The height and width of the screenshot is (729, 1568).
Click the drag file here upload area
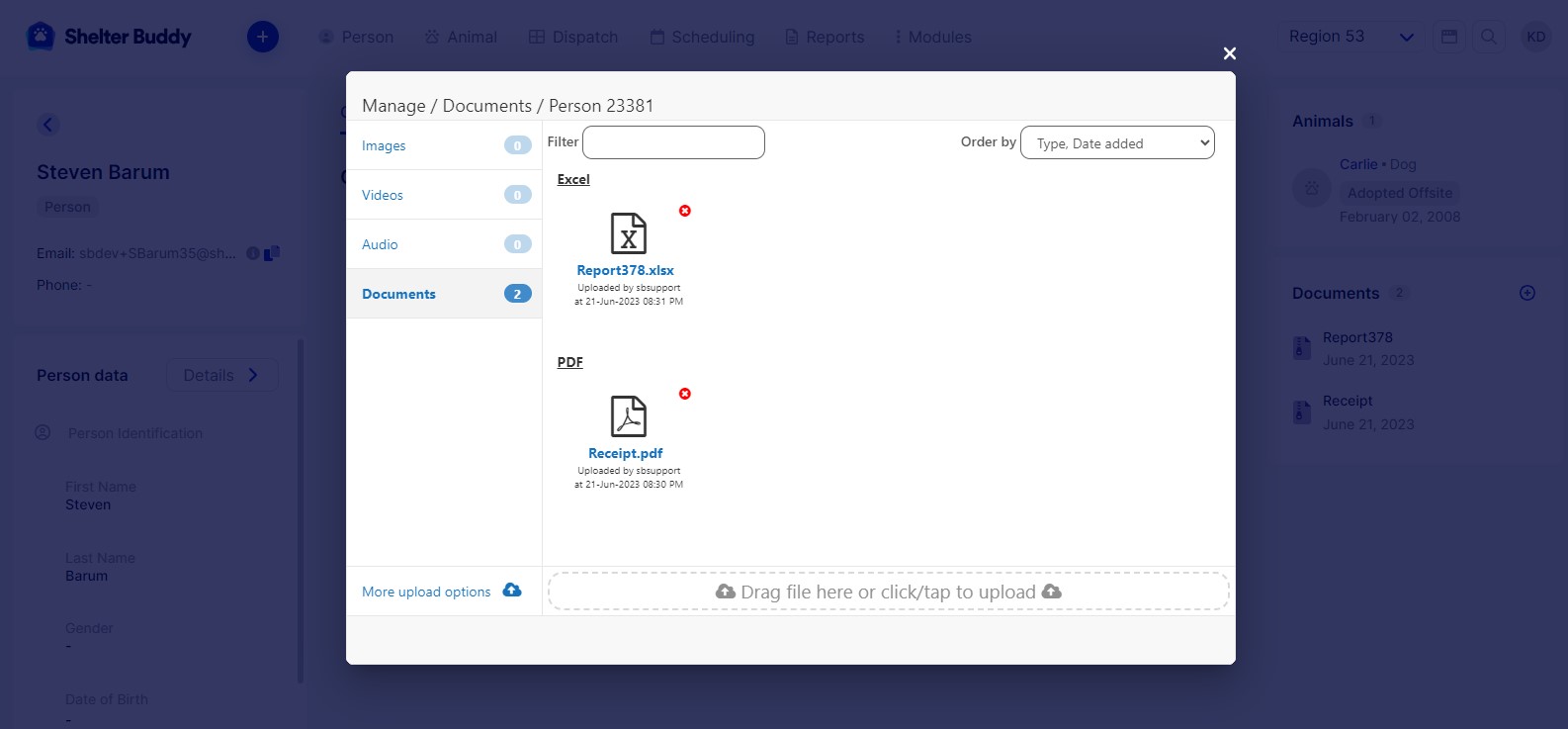(x=889, y=592)
